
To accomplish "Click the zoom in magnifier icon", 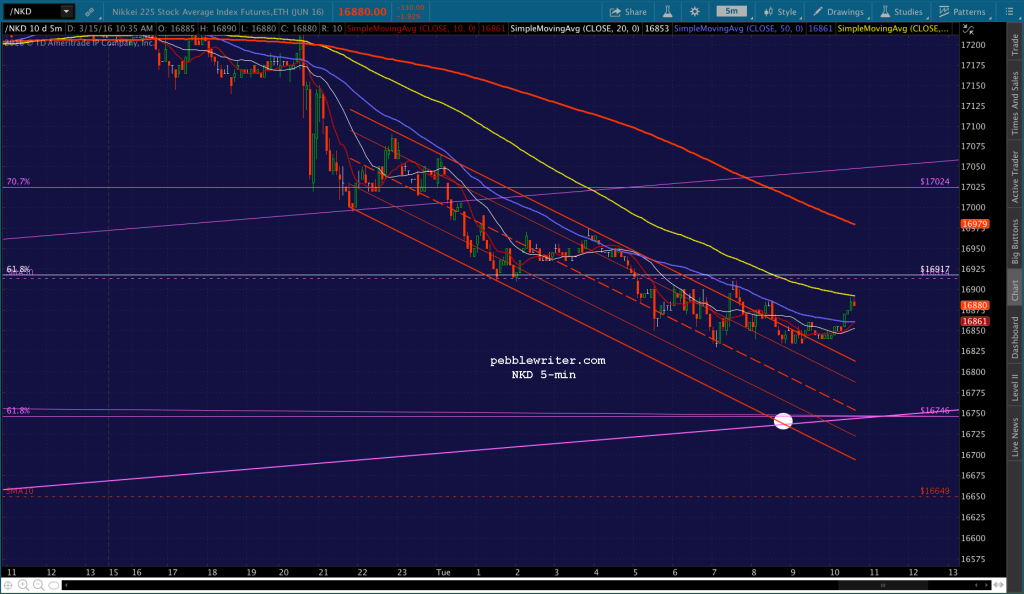I will click(x=24, y=586).
